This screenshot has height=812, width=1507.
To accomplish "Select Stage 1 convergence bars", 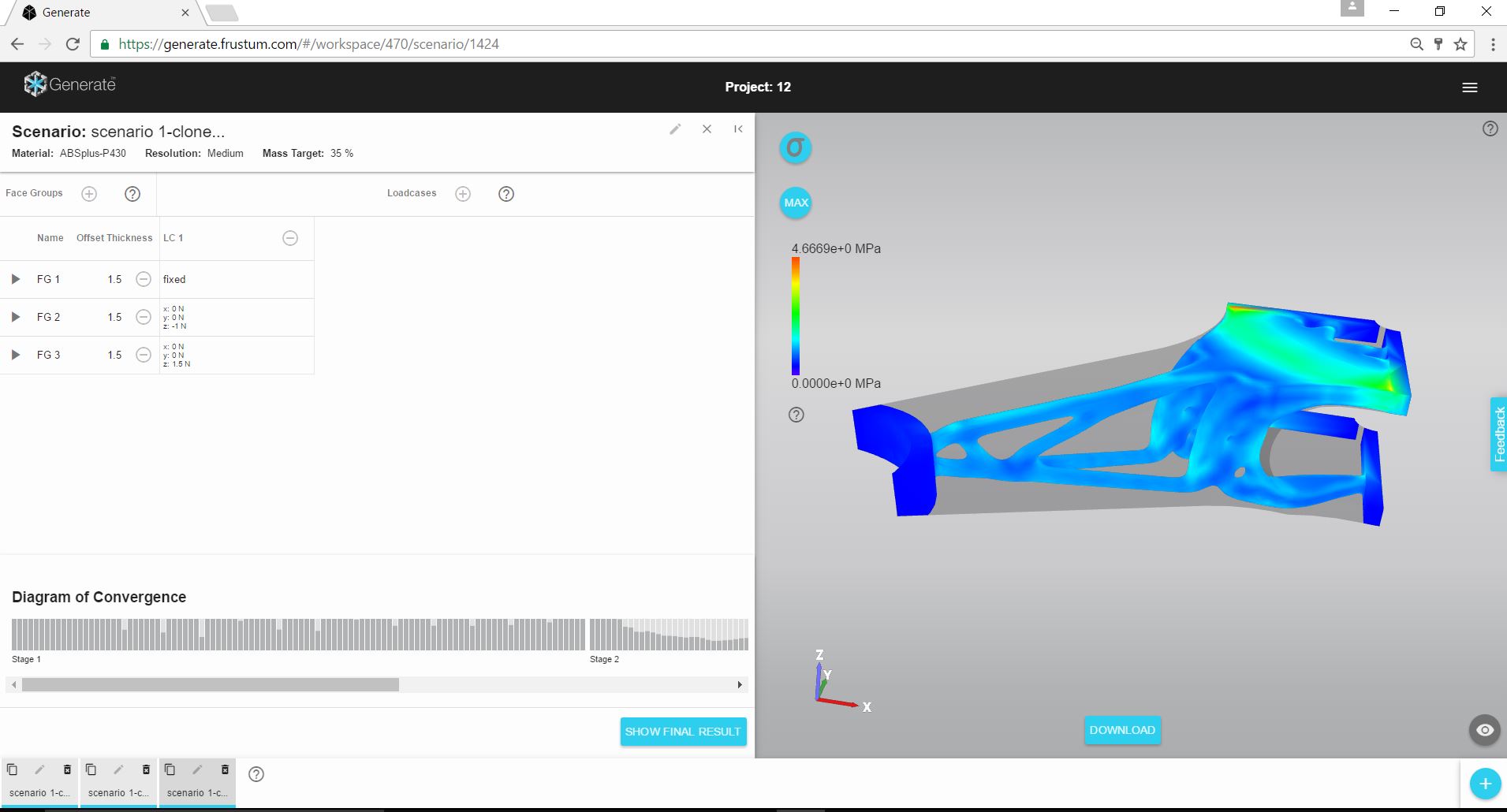I will tap(298, 635).
